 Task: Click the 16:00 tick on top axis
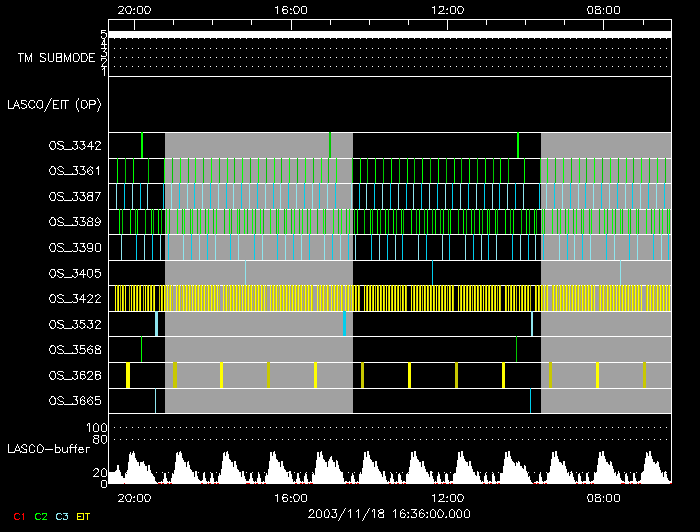pyautogui.click(x=290, y=9)
